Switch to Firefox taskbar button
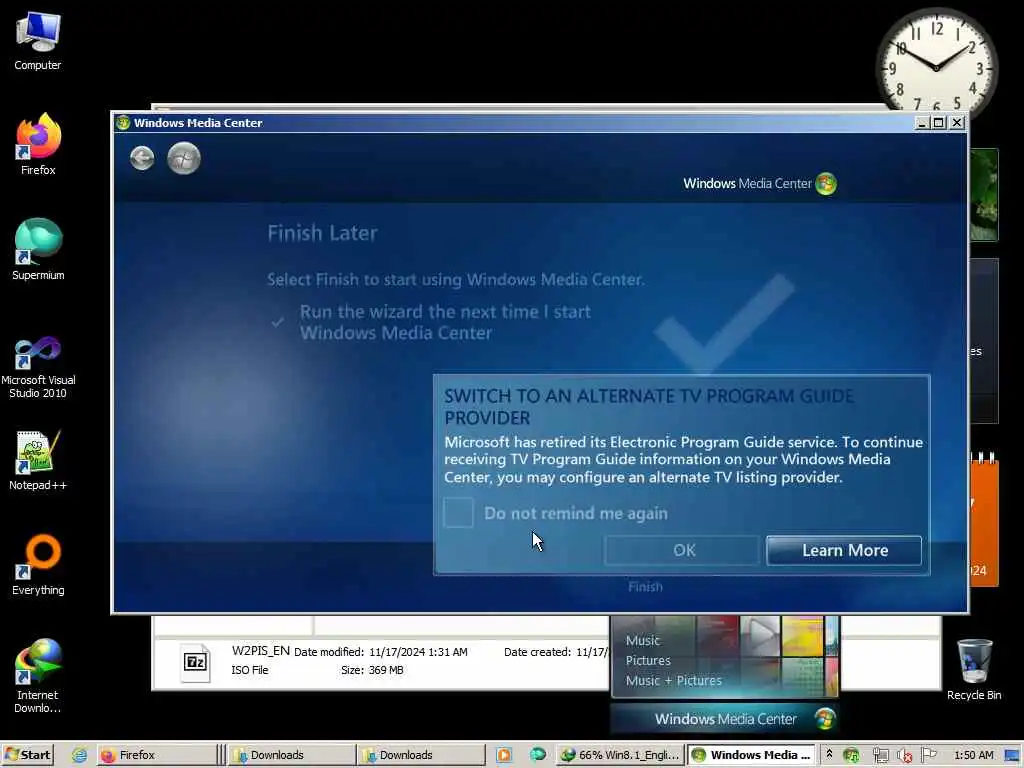This screenshot has height=768, width=1024. (x=157, y=755)
